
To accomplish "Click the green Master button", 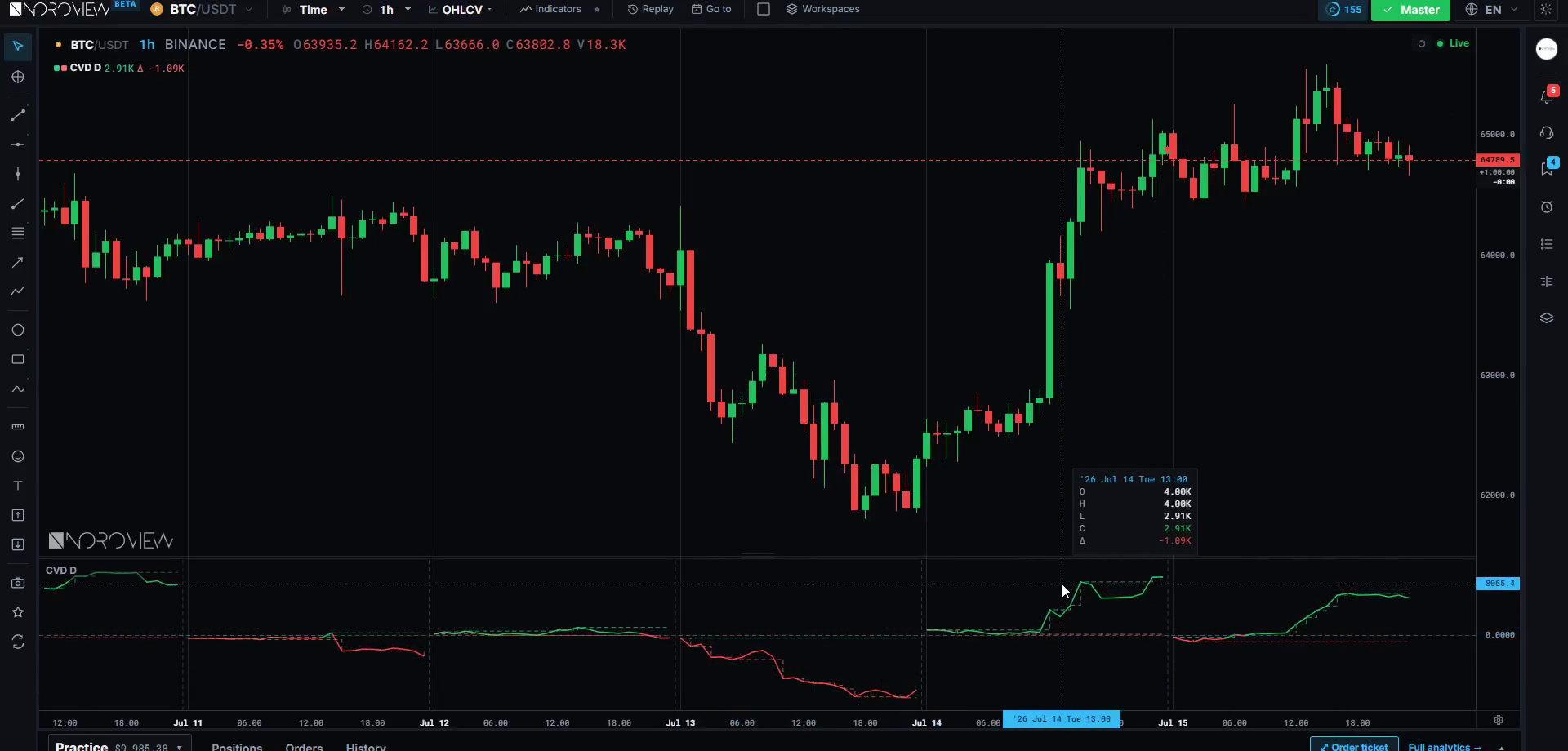I will (1410, 10).
